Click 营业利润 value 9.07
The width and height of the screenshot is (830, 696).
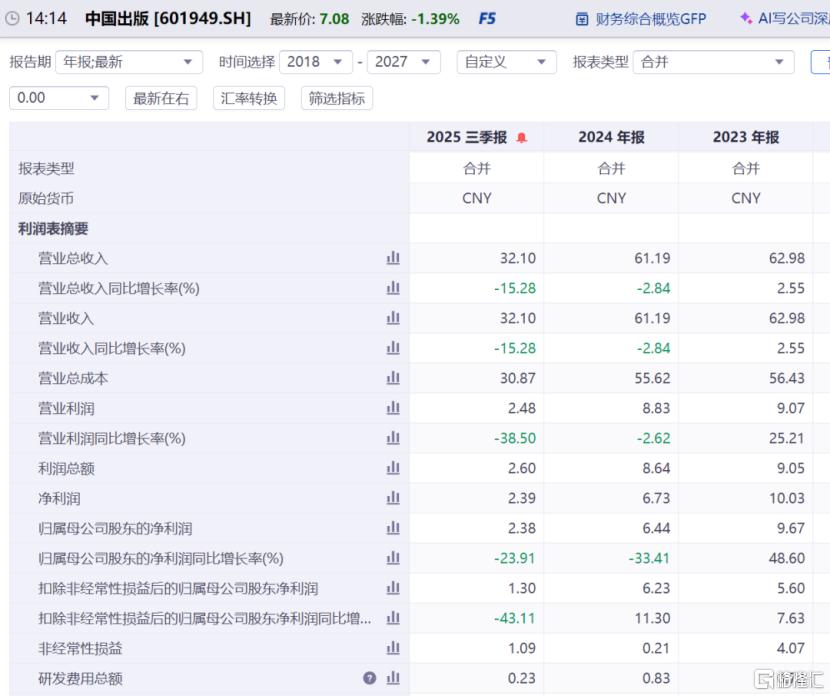pos(790,408)
